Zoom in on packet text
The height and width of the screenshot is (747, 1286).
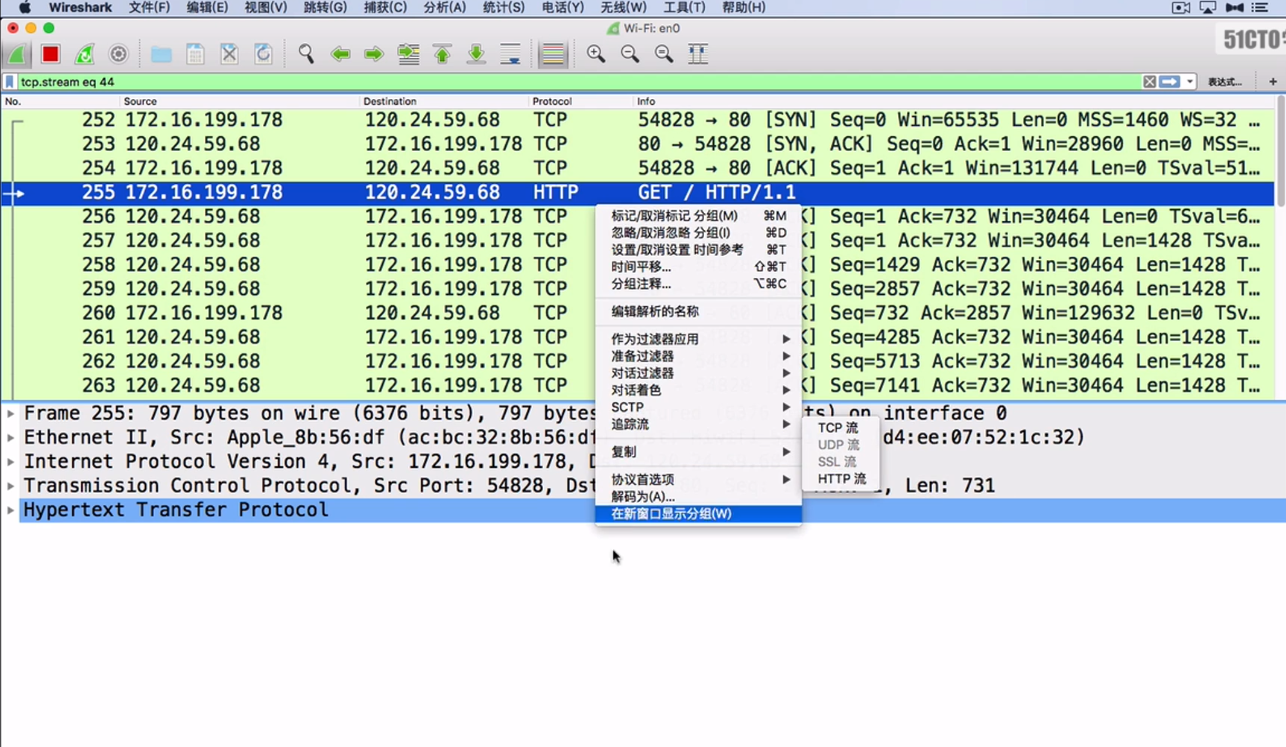tap(596, 54)
